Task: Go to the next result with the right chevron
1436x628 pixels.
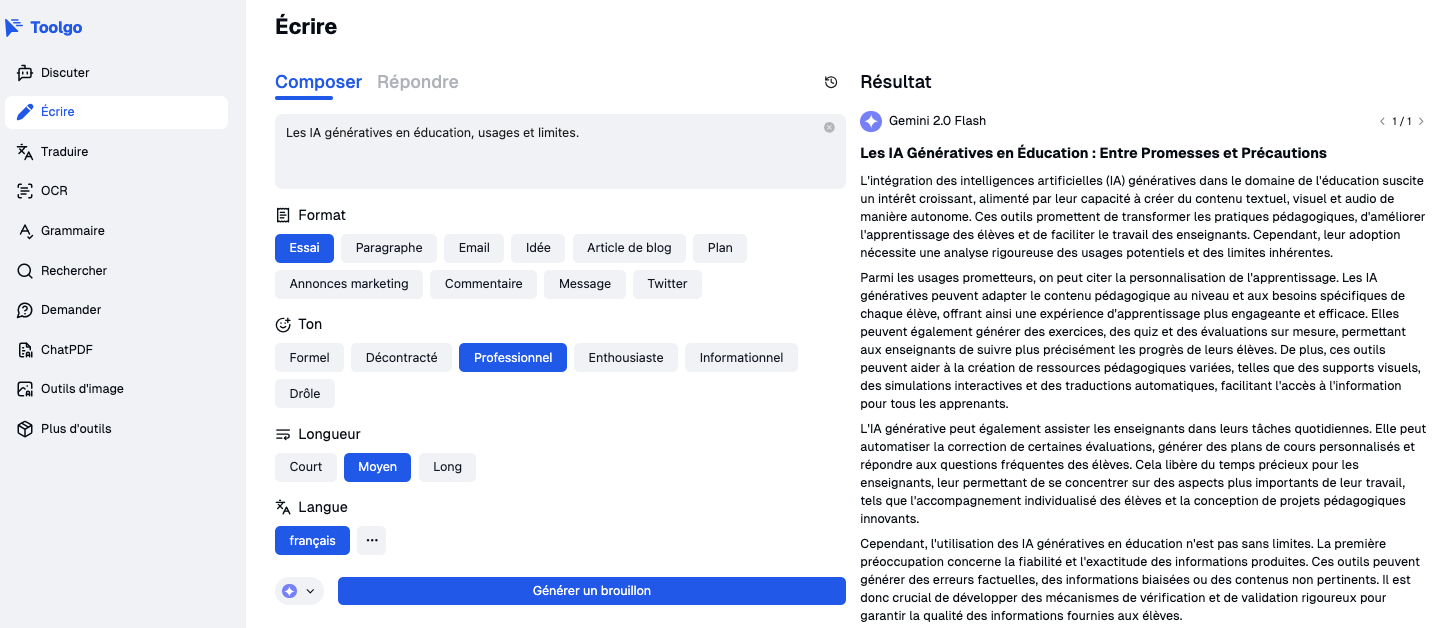Action: pyautogui.click(x=1421, y=121)
